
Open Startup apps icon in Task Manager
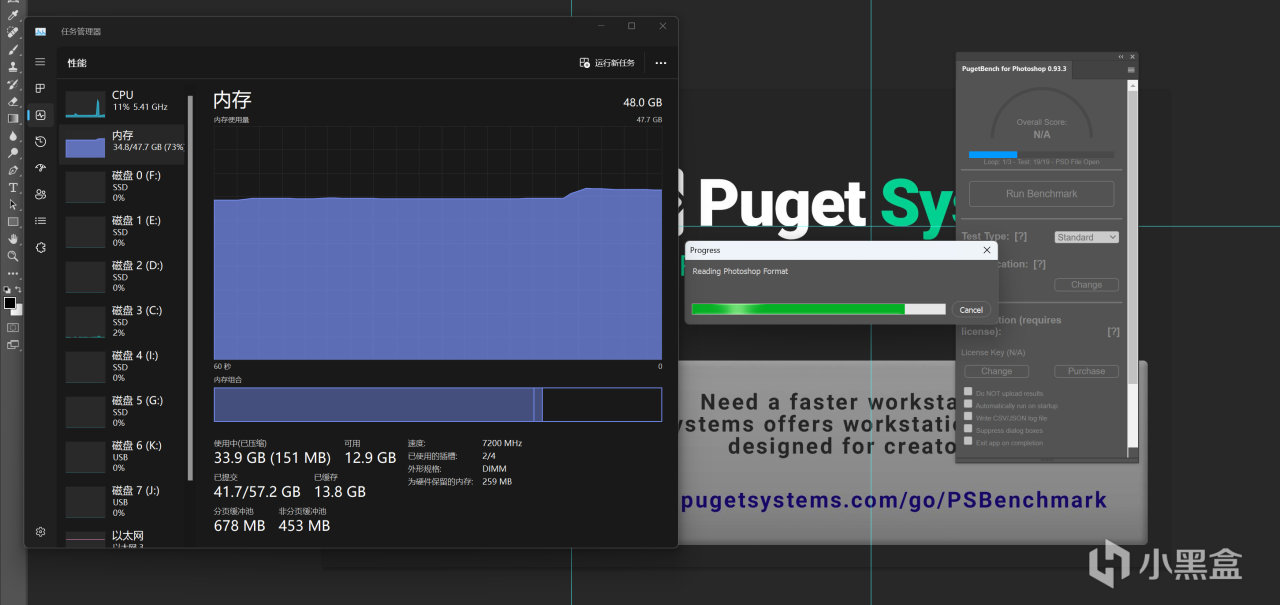tap(40, 168)
